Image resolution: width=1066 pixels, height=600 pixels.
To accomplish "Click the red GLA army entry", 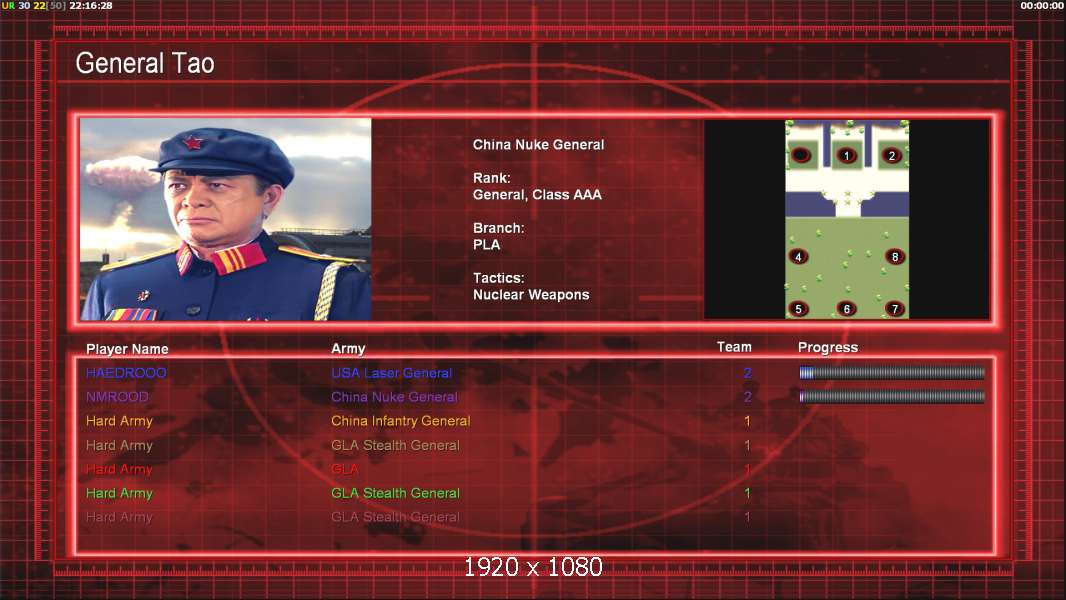I will [x=345, y=469].
